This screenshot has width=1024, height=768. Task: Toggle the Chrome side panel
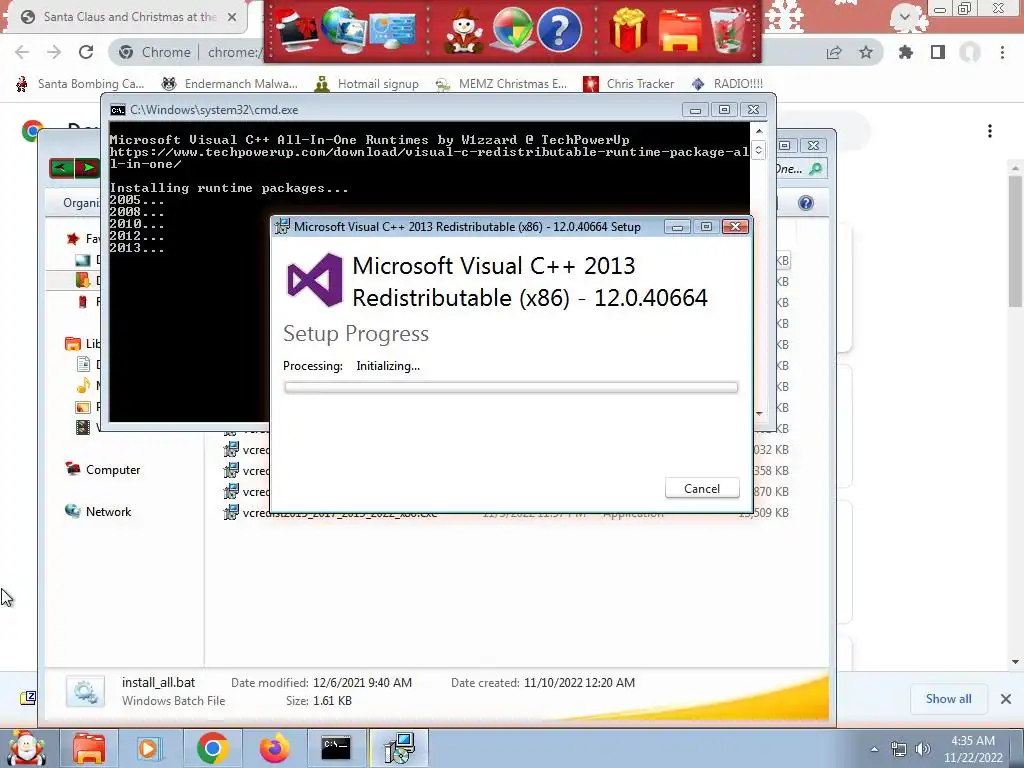coord(938,52)
